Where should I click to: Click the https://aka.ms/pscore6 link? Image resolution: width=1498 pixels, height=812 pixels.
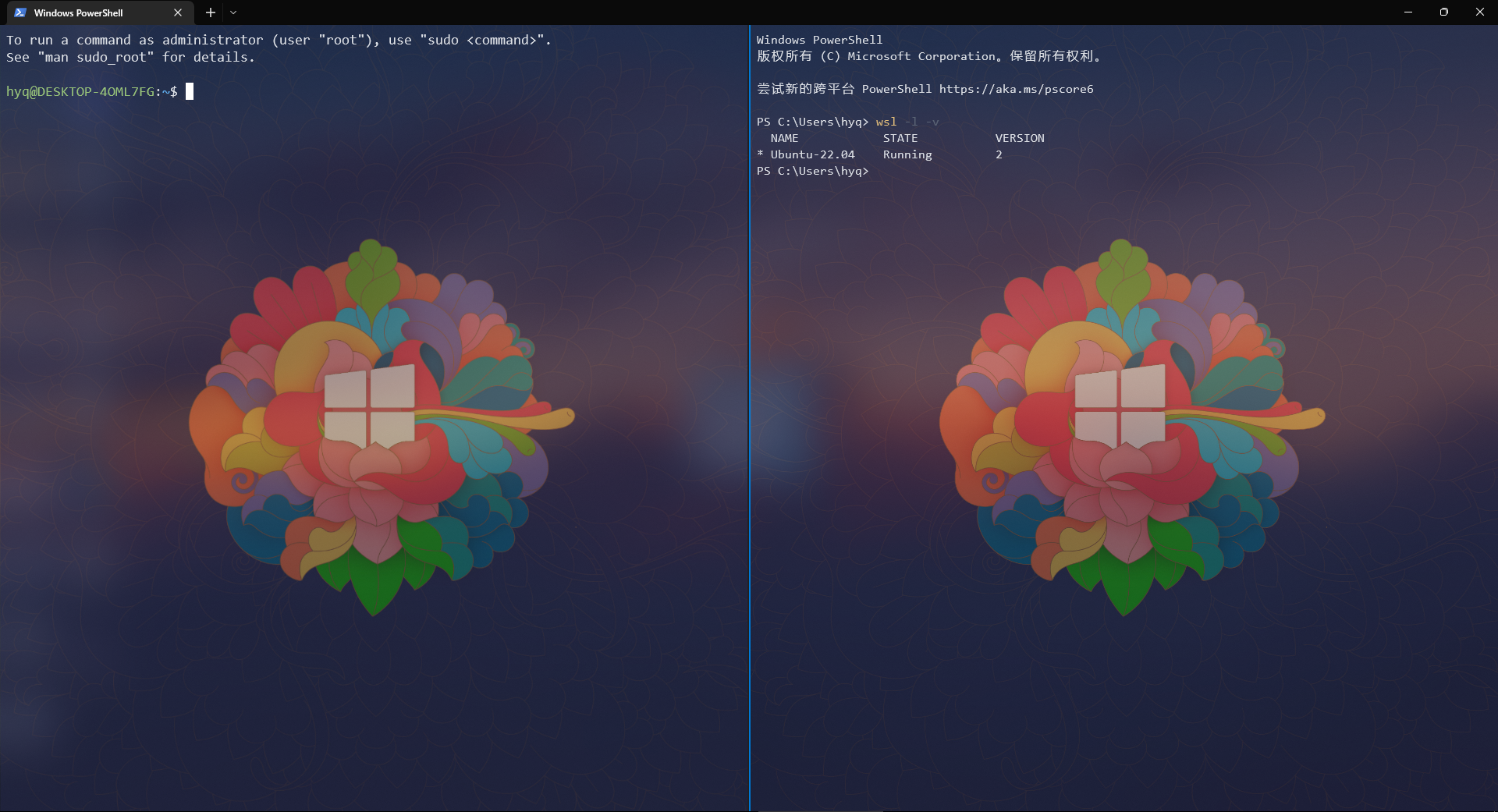click(x=1016, y=89)
